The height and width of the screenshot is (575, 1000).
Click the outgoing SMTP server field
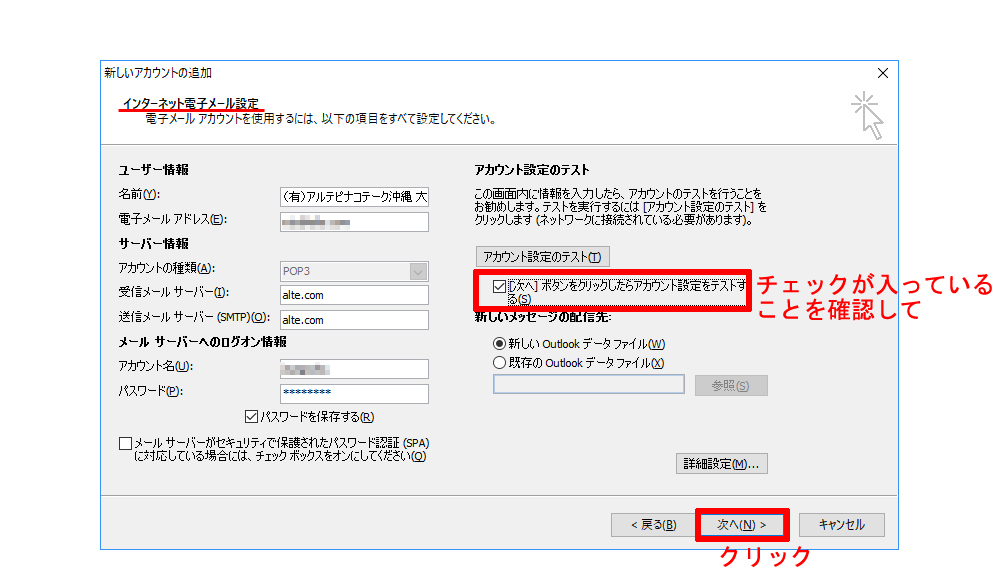354,320
